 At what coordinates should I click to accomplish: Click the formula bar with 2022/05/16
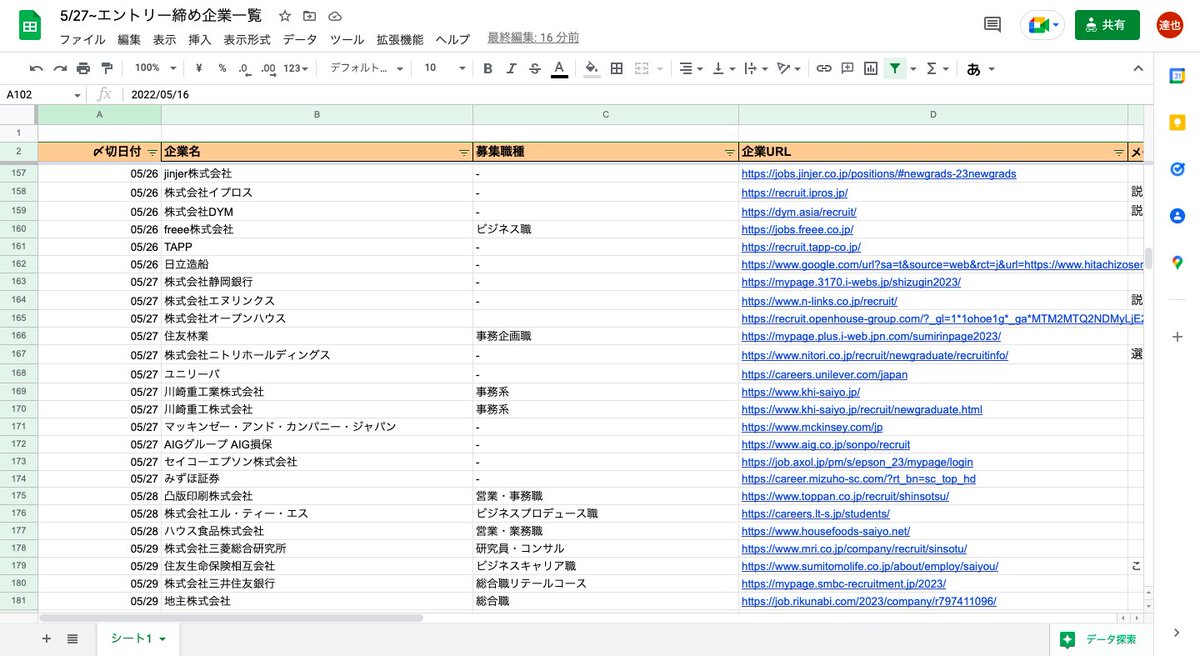pyautogui.click(x=640, y=95)
